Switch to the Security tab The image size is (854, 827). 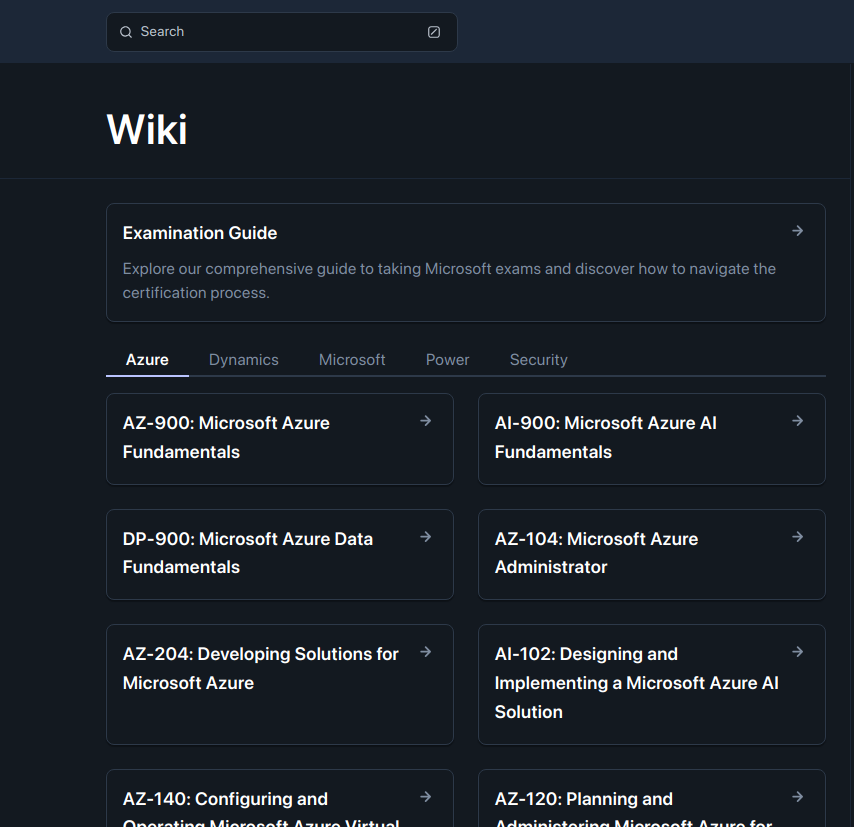point(538,359)
